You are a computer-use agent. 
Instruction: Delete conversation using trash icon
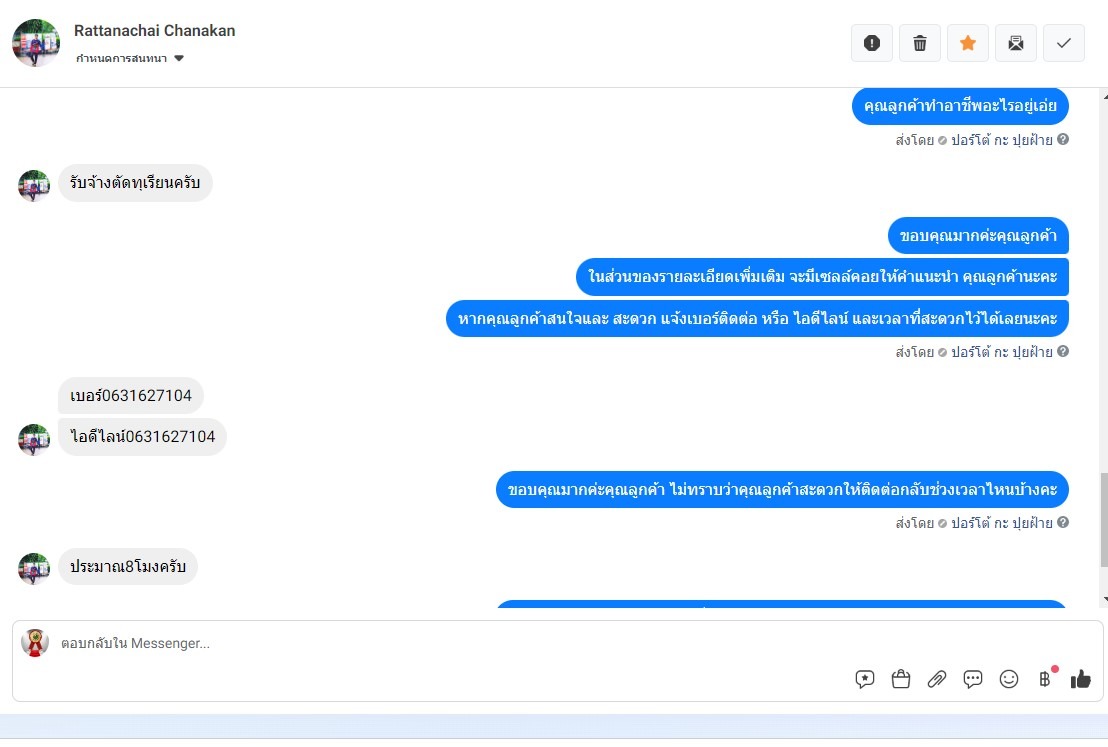[919, 43]
